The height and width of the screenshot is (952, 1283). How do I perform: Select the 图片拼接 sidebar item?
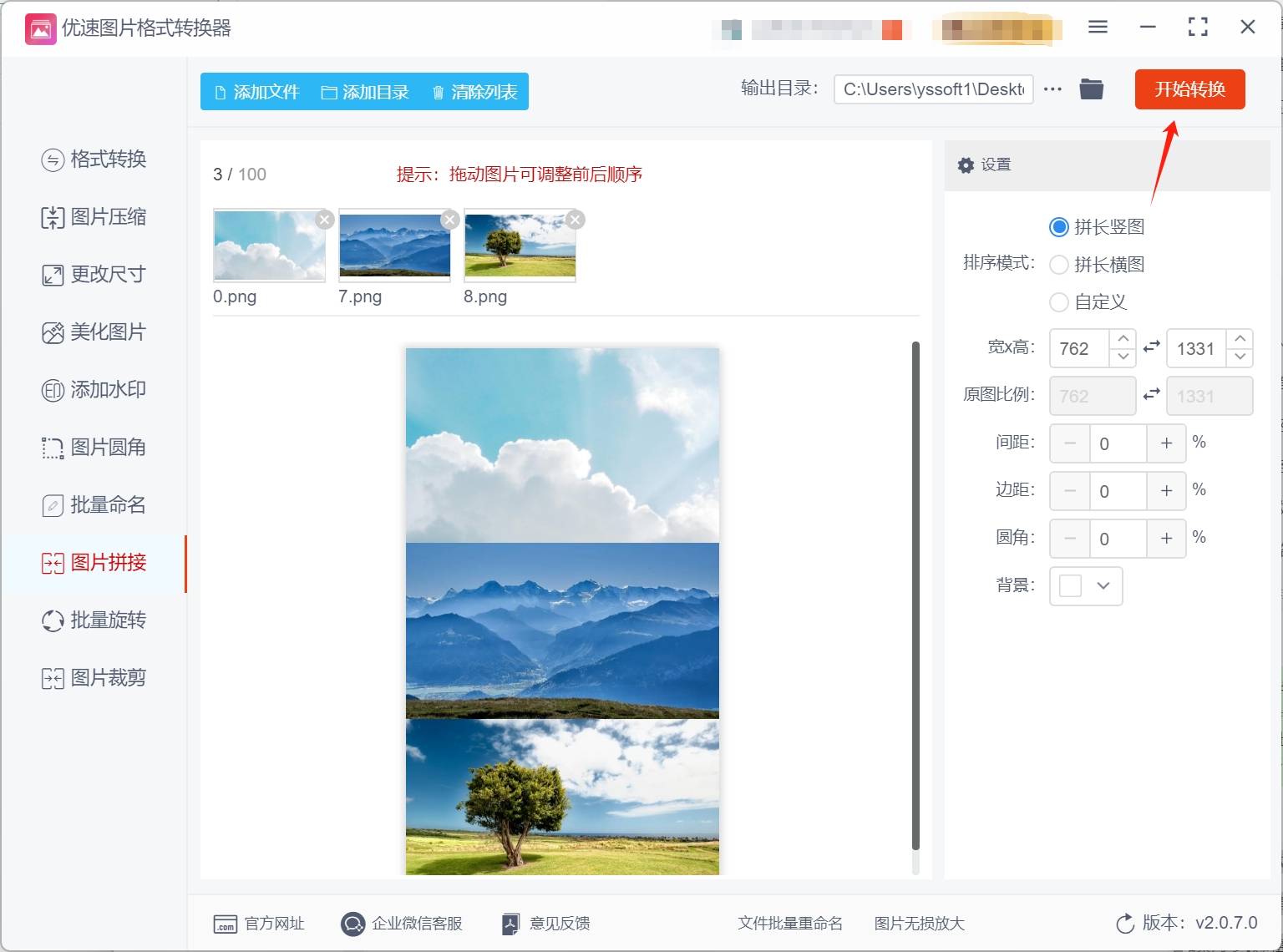click(94, 563)
